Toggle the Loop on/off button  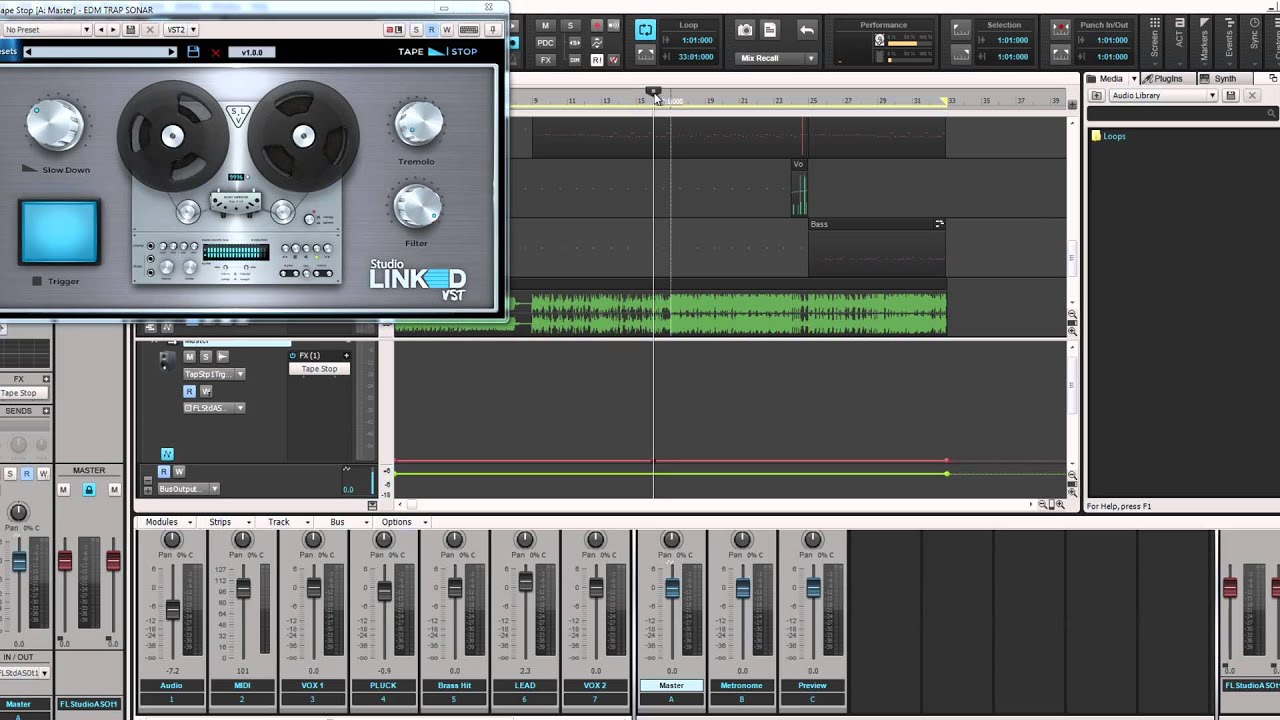(x=646, y=30)
